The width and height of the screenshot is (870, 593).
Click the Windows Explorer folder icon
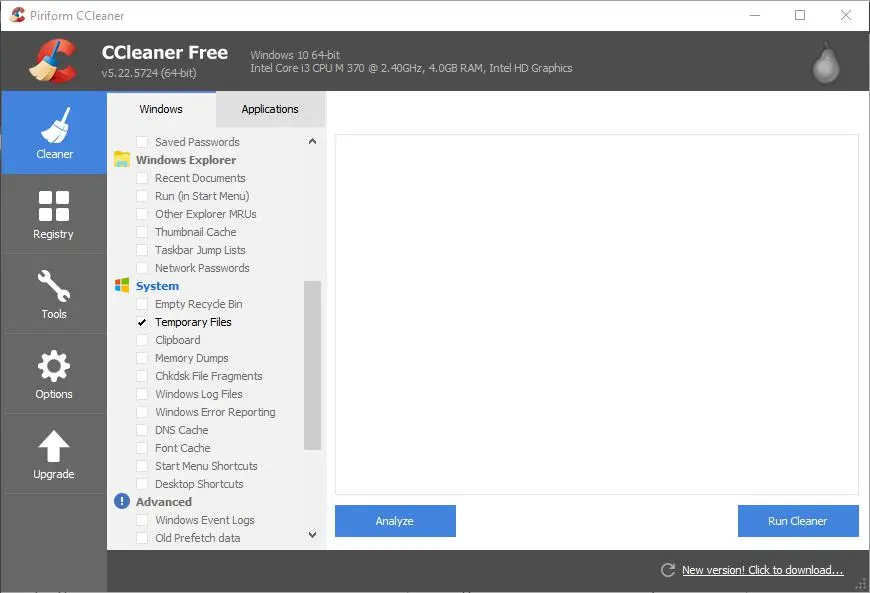click(122, 160)
